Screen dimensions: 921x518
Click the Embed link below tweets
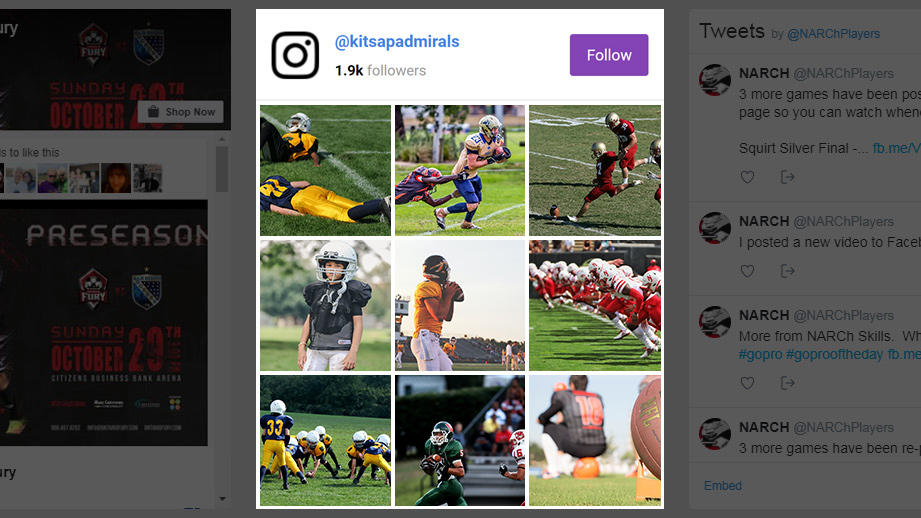click(x=722, y=486)
